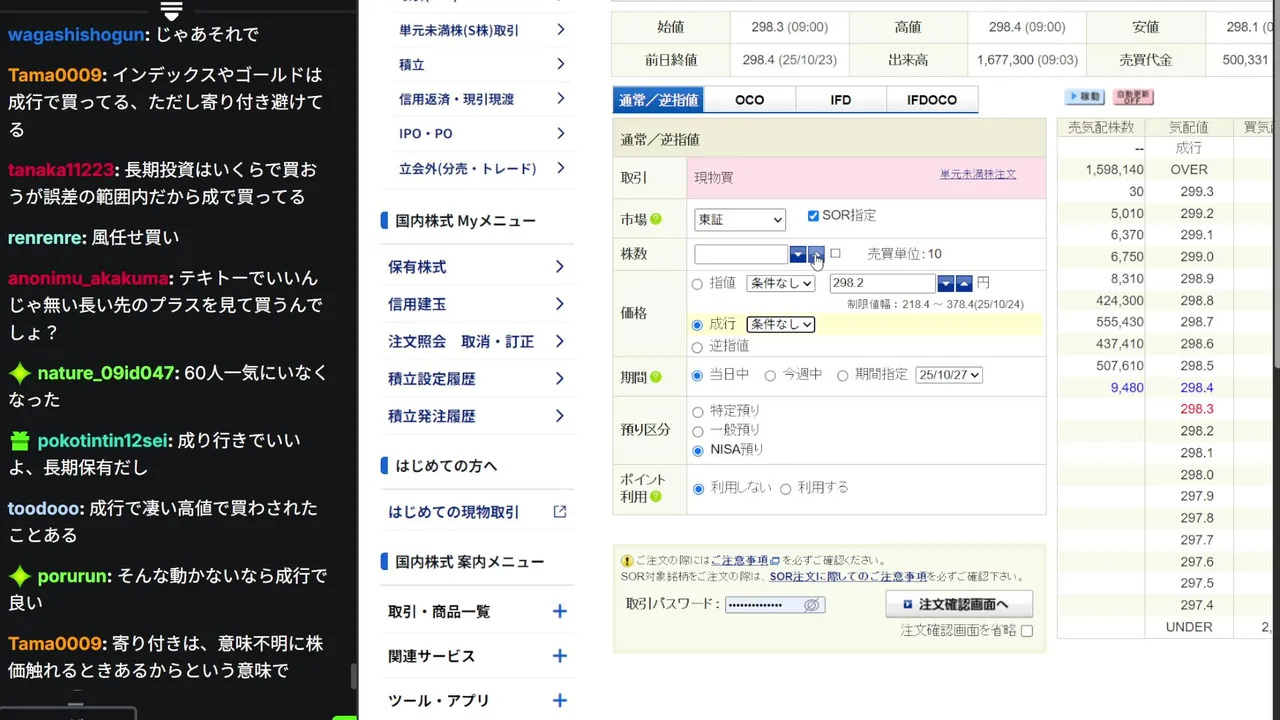Toggle password visibility eye icon

[812, 605]
